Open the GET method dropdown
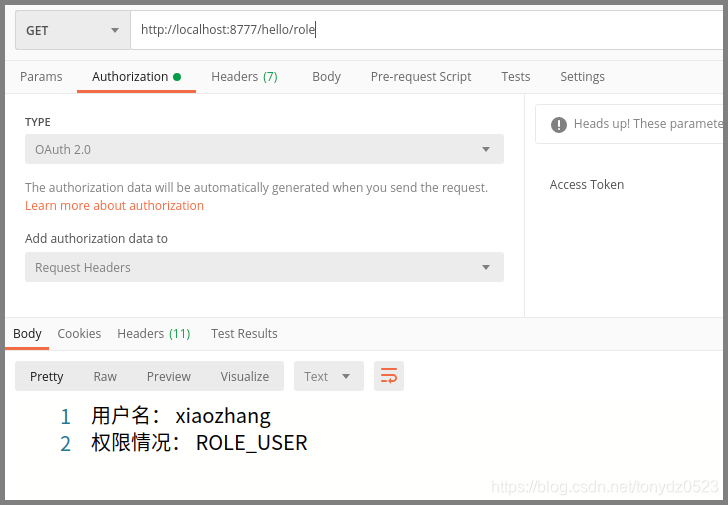Image resolution: width=728 pixels, height=505 pixels. 73,30
